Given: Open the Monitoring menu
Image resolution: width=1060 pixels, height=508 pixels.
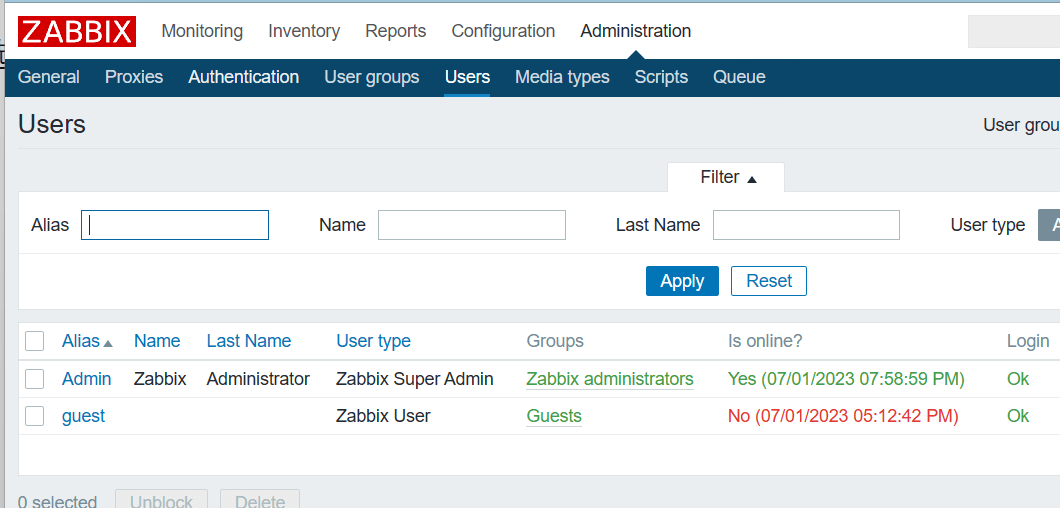Looking at the screenshot, I should pyautogui.click(x=202, y=31).
